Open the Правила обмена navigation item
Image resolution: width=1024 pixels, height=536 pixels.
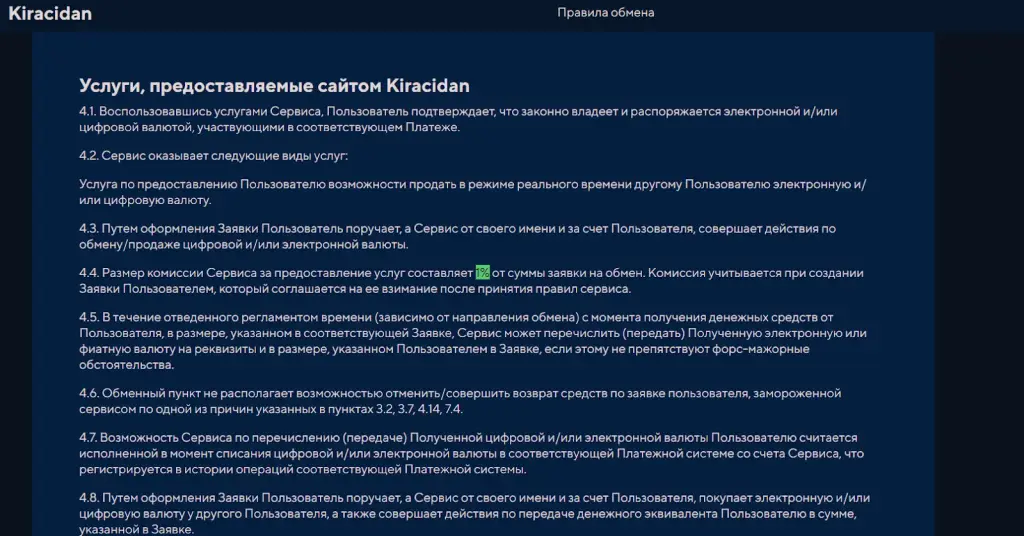[x=605, y=12]
